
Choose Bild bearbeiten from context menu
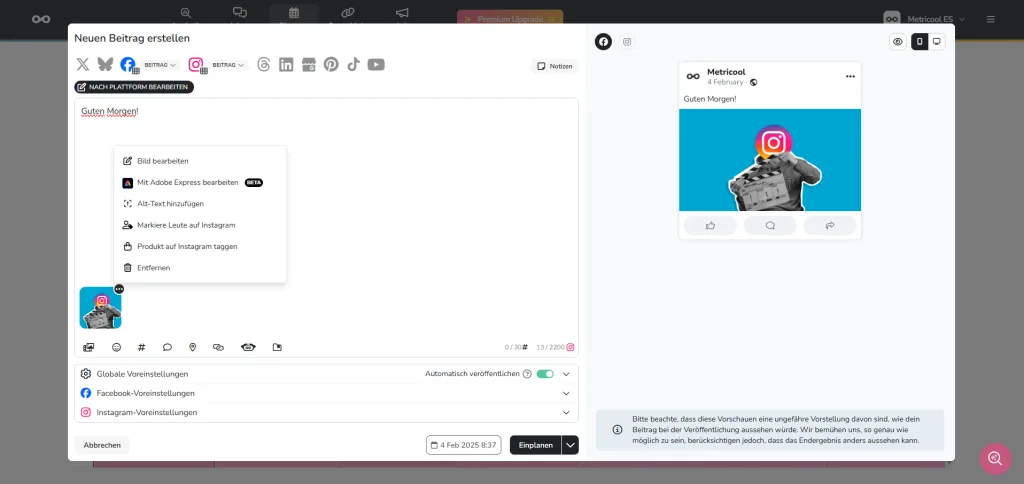(x=162, y=160)
